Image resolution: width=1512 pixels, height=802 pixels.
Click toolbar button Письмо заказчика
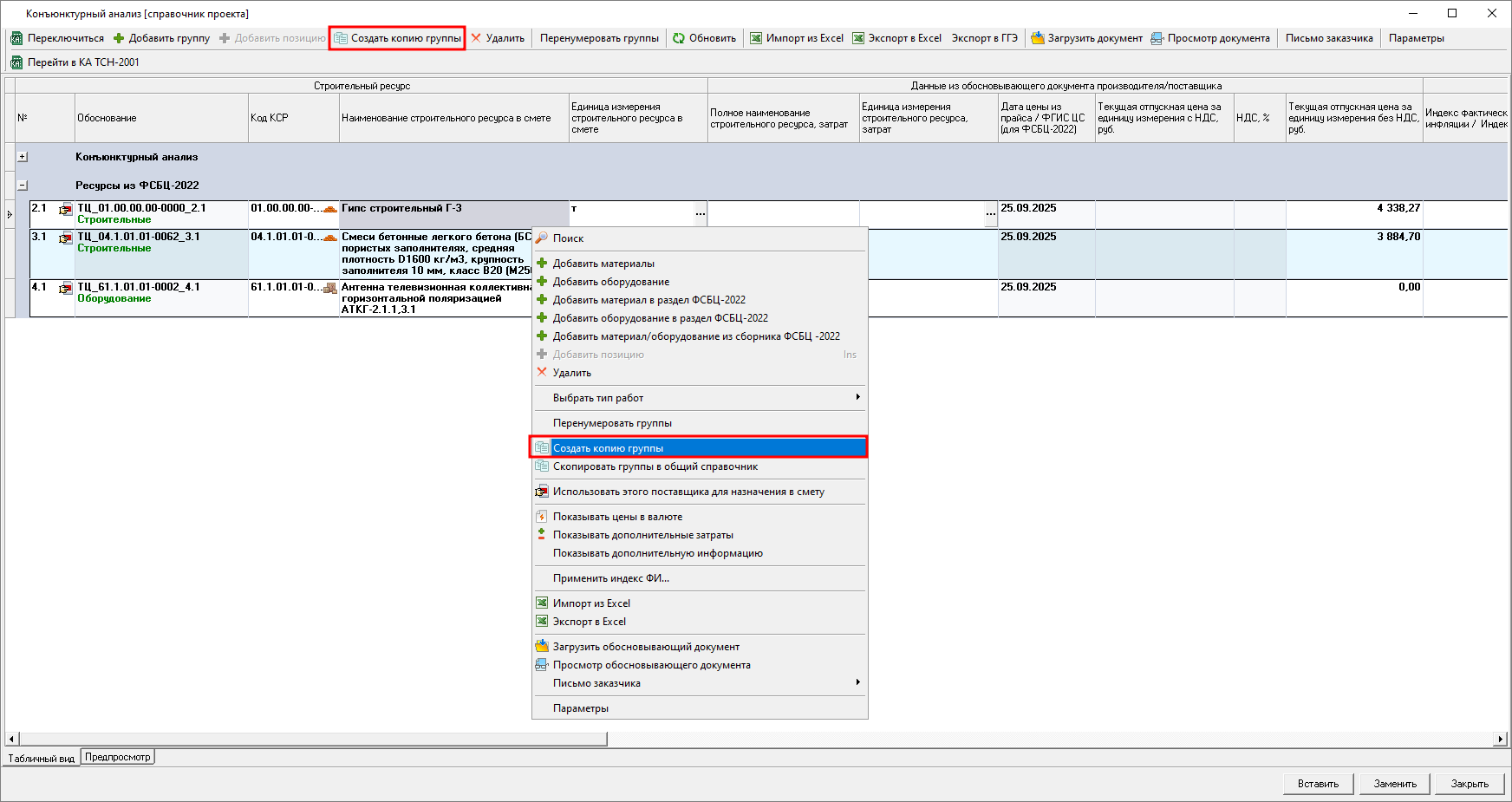coord(1329,38)
